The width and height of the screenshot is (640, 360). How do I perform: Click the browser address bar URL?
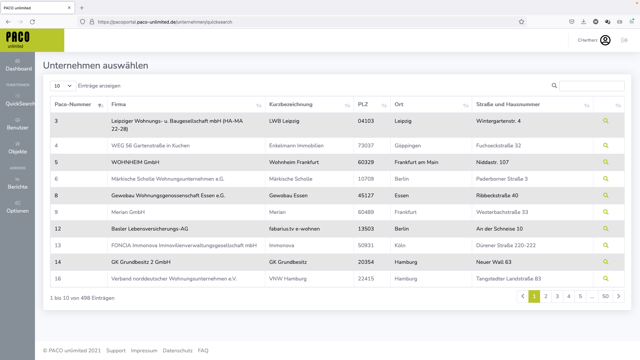(165, 22)
